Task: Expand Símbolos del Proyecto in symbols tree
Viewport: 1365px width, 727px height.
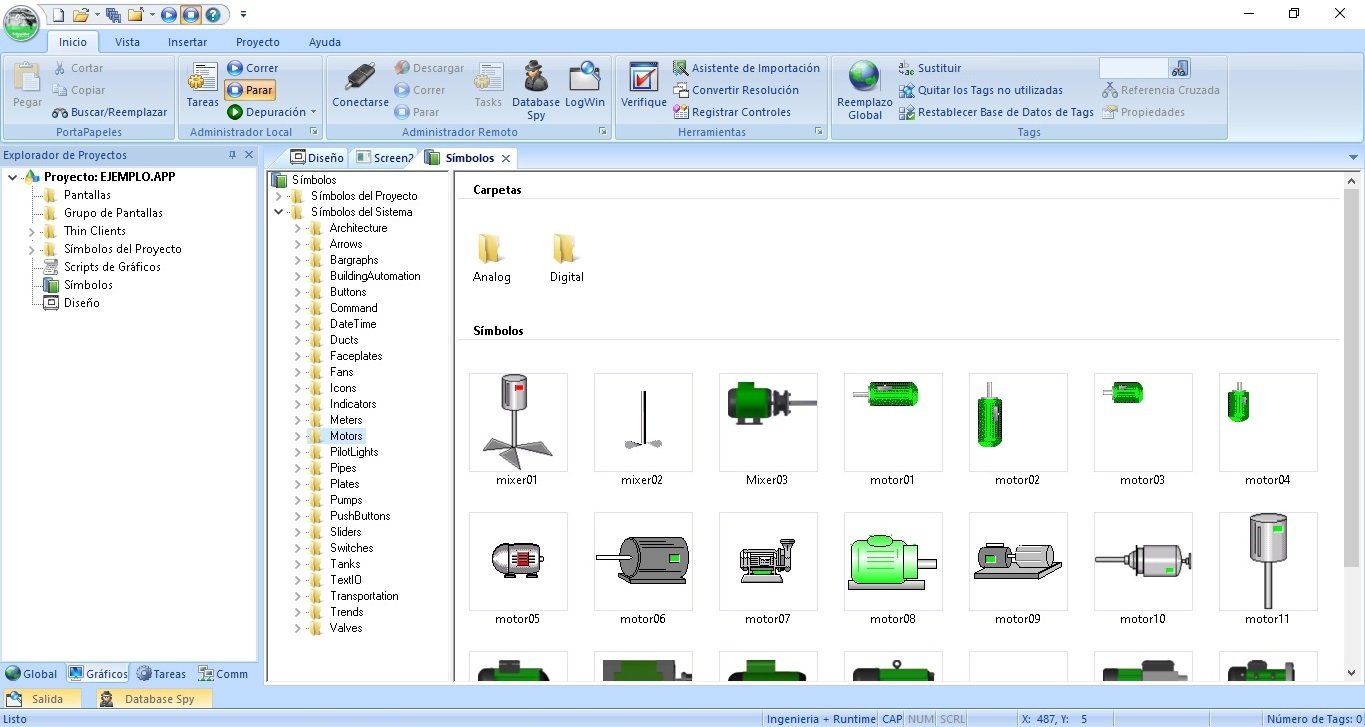Action: (x=278, y=196)
